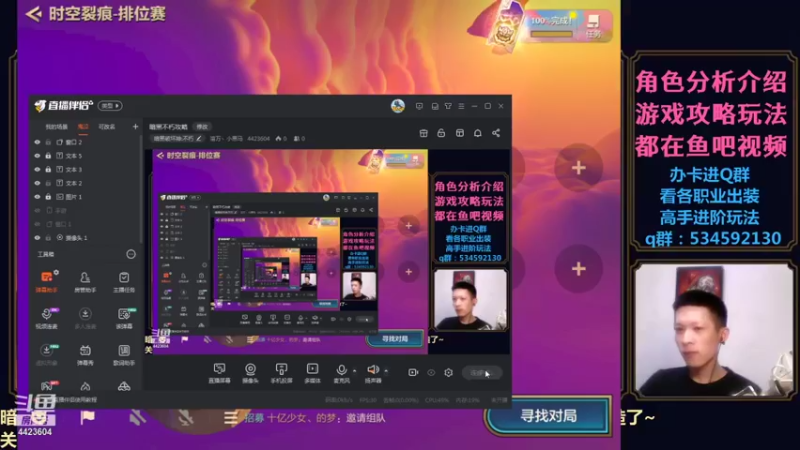
Task: Toggle visibility of 图片 1 layer
Action: (x=37, y=196)
